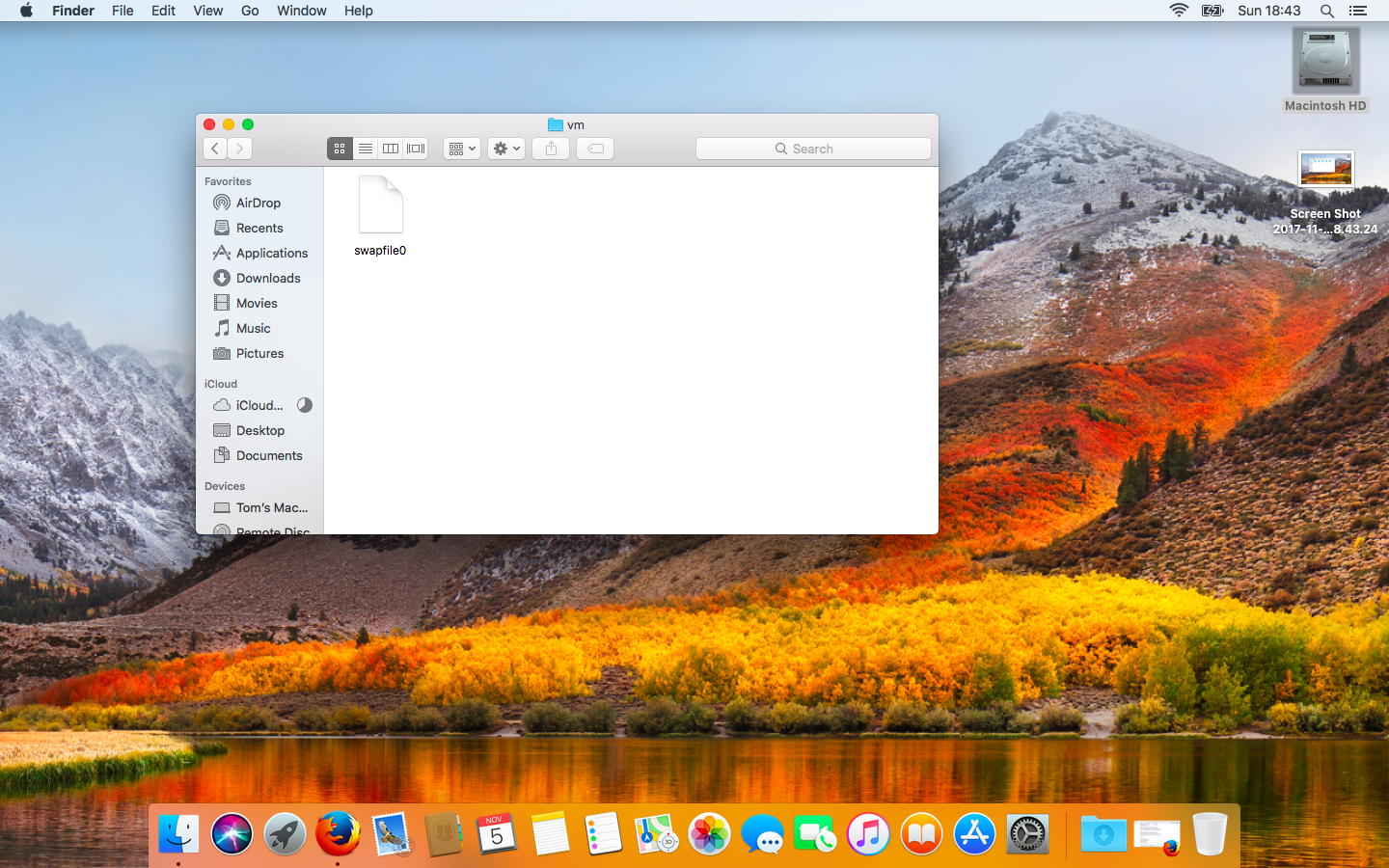
Task: Switch Finder window to column view
Action: click(x=391, y=149)
